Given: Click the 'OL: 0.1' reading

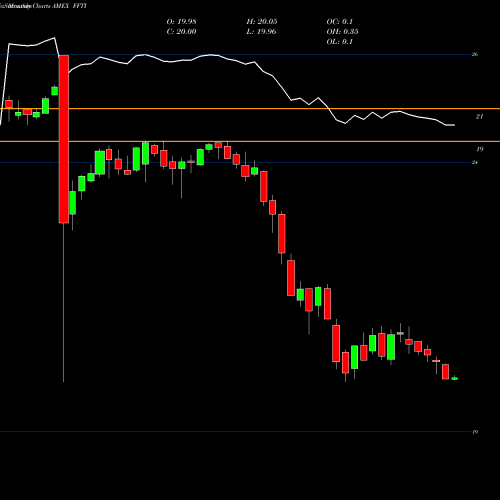Looking at the screenshot, I should click(339, 42).
